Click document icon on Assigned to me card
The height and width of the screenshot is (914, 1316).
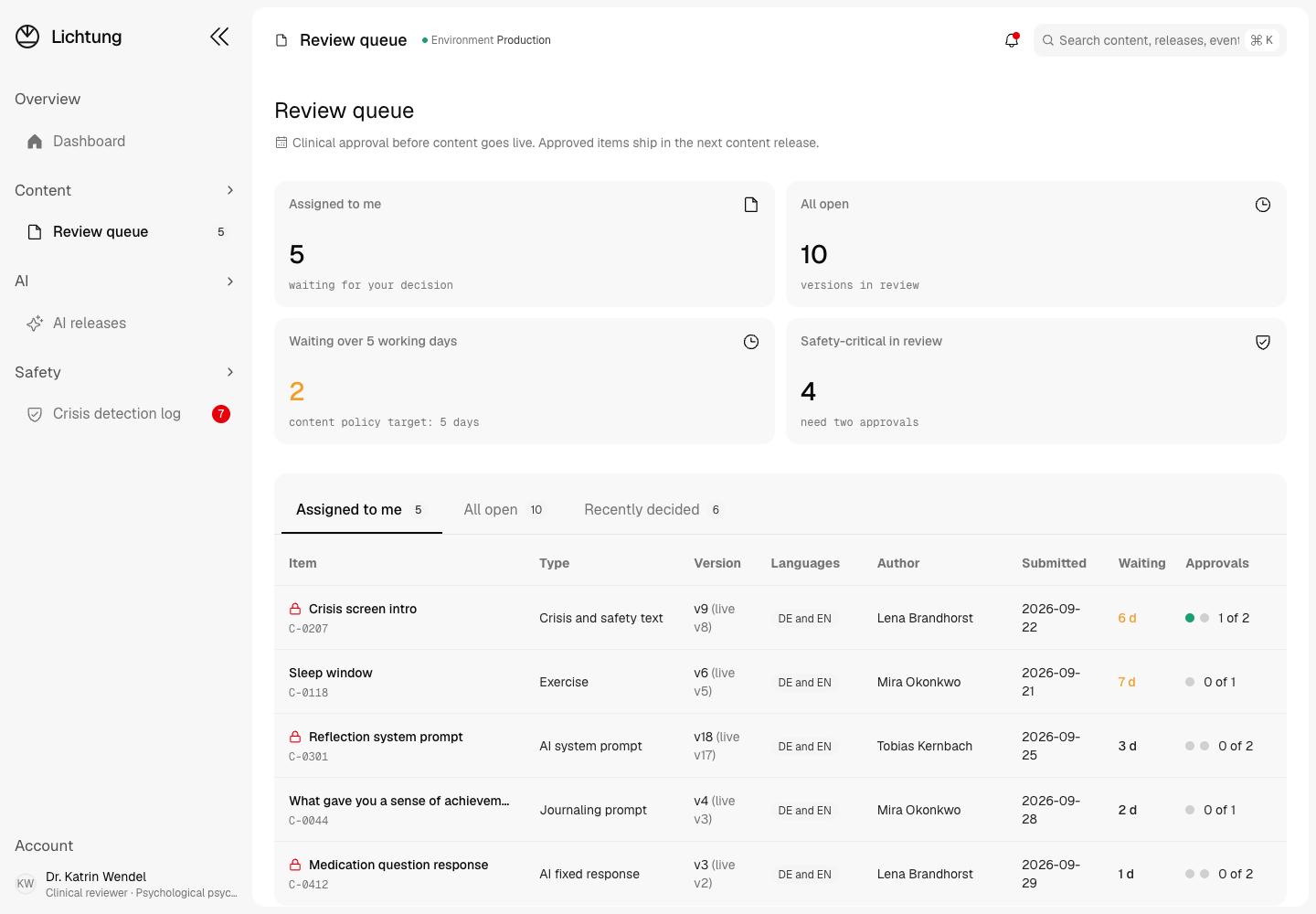tap(751, 205)
